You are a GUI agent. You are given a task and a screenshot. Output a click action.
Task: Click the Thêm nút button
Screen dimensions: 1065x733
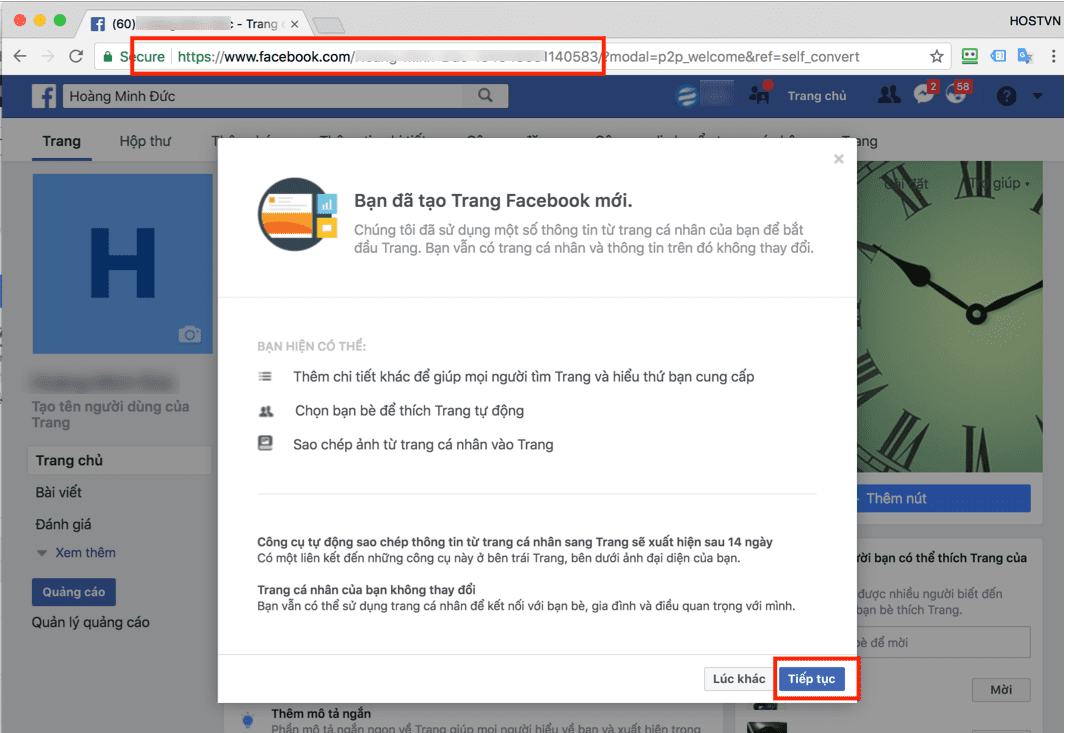pos(944,499)
